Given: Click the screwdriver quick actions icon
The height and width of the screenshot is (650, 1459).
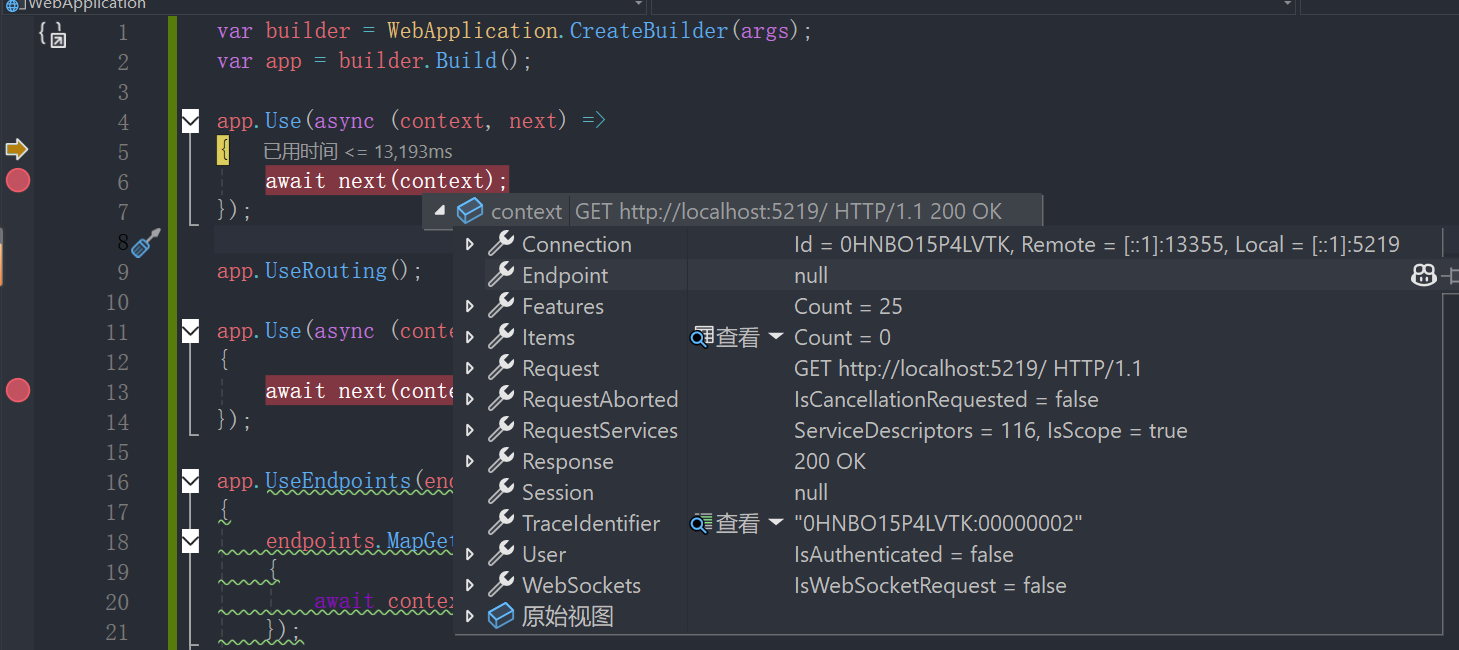Looking at the screenshot, I should click(147, 242).
